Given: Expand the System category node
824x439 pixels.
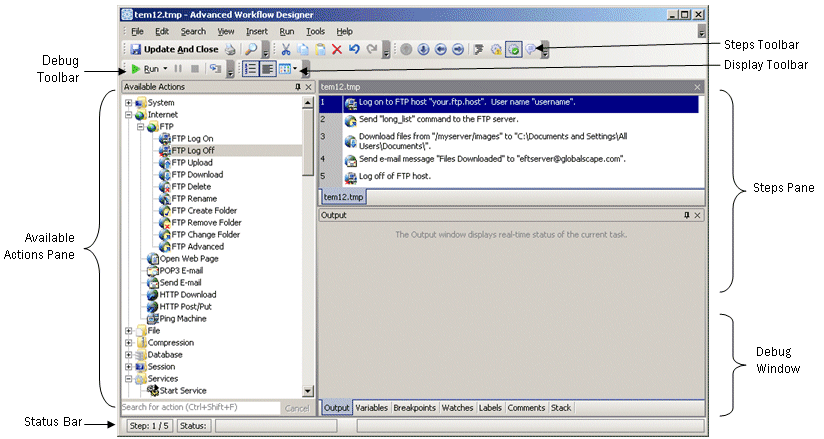Looking at the screenshot, I should 128,103.
